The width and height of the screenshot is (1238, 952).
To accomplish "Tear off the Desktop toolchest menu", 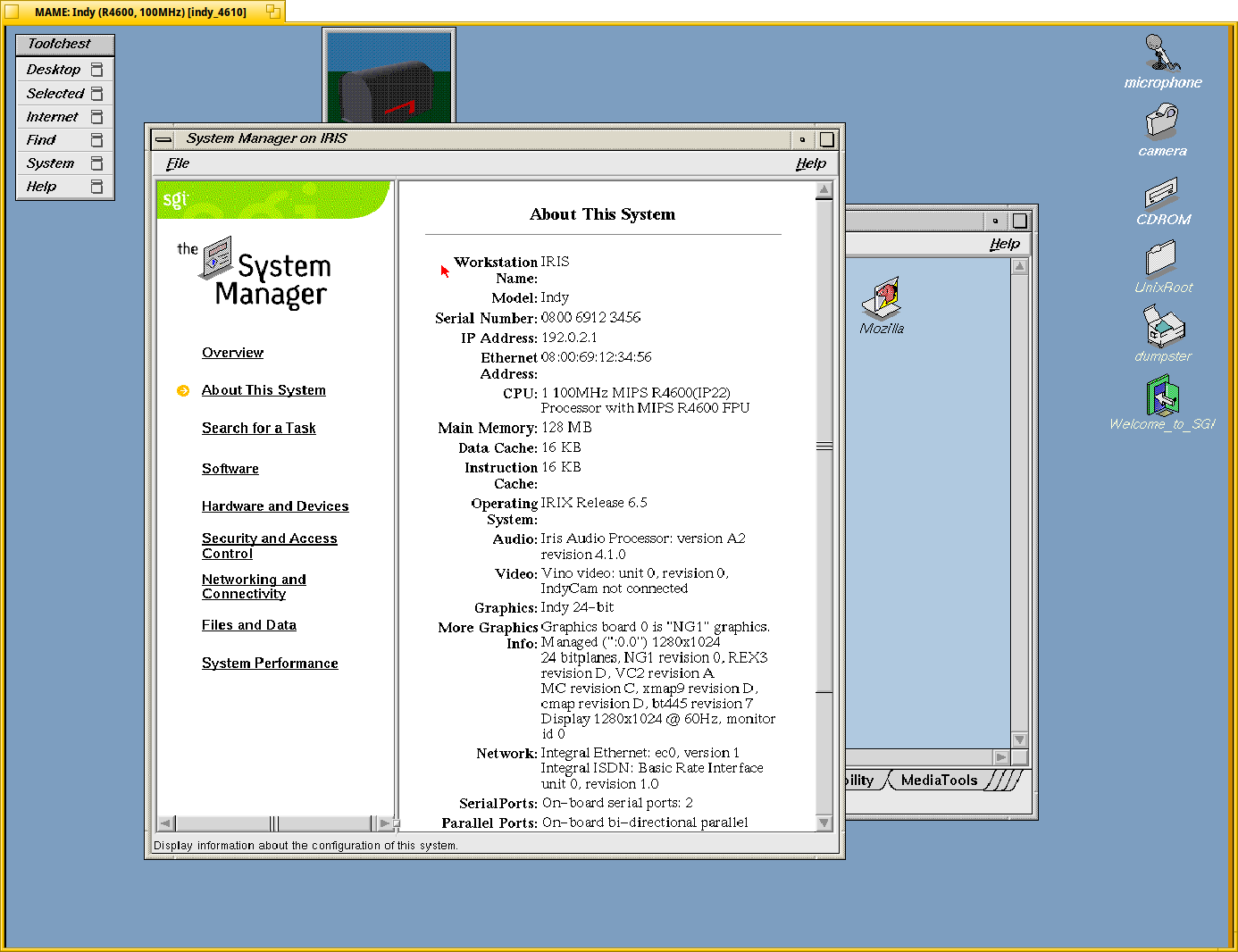I will [97, 70].
